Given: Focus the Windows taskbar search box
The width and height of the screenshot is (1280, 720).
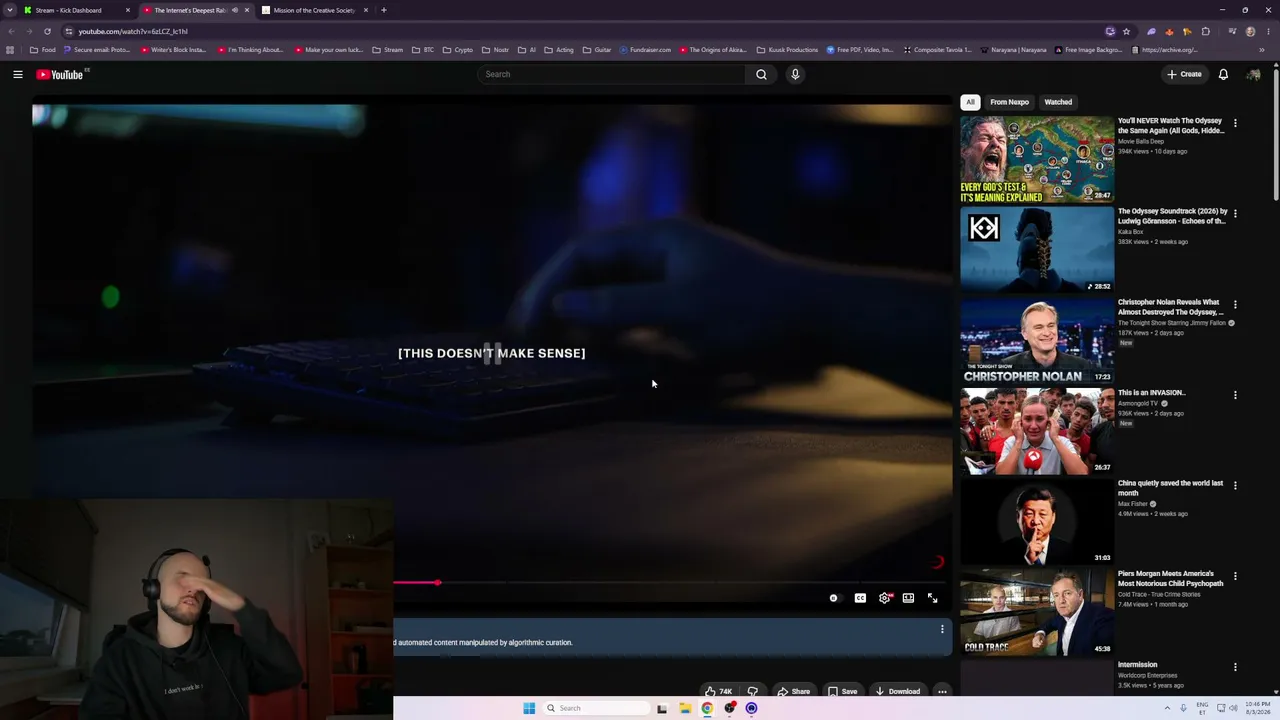Looking at the screenshot, I should (x=596, y=708).
